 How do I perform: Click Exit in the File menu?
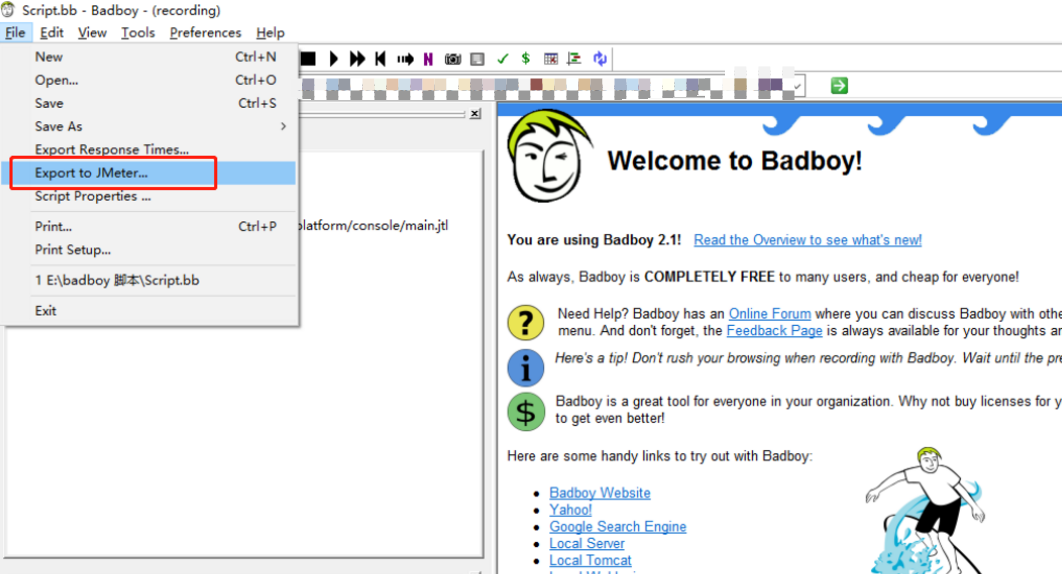tap(149, 310)
